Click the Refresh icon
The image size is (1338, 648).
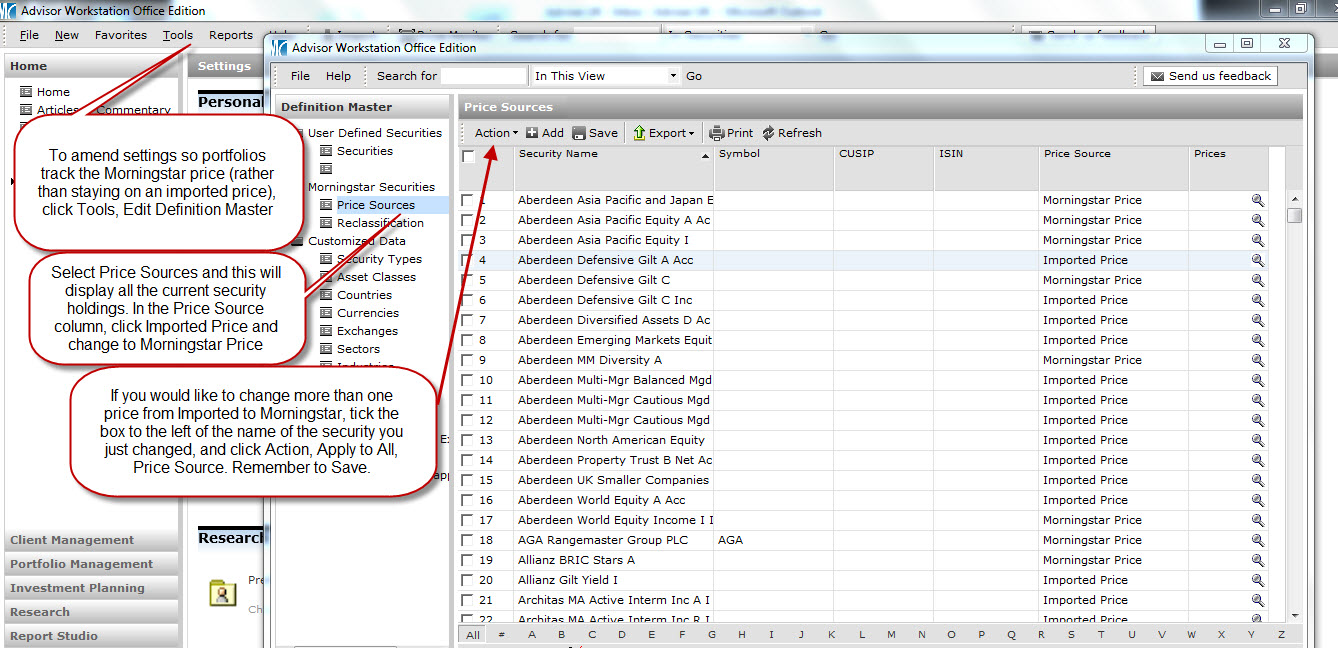click(x=768, y=133)
